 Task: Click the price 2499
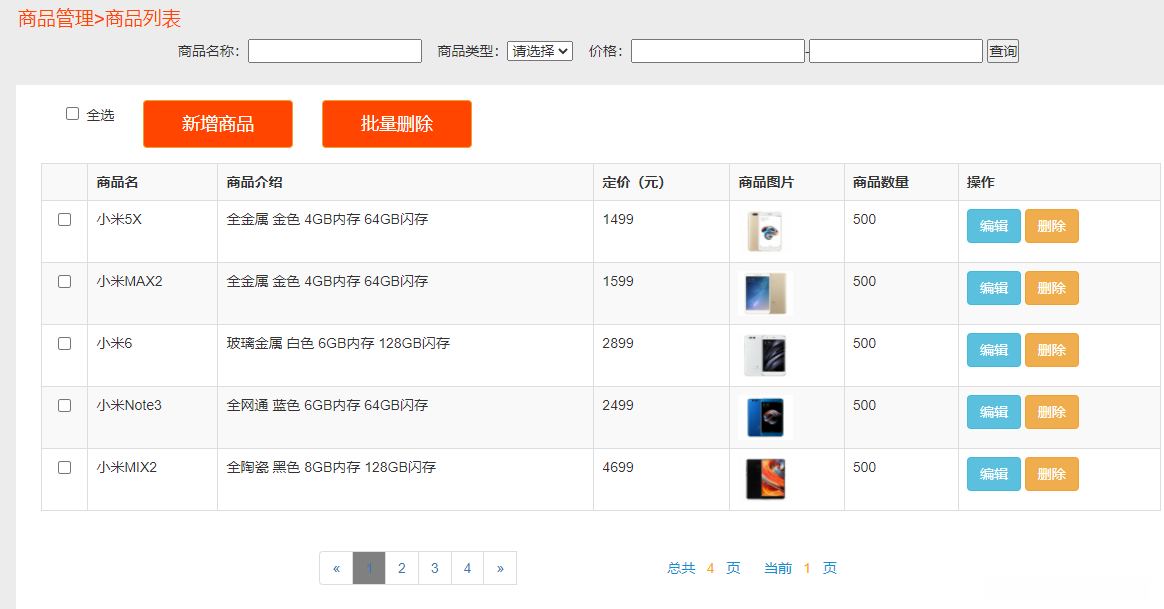pyautogui.click(x=618, y=406)
